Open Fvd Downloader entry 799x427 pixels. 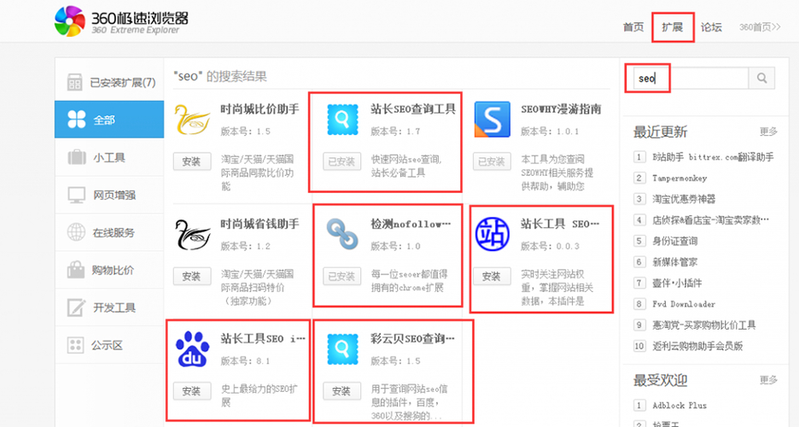click(x=684, y=304)
